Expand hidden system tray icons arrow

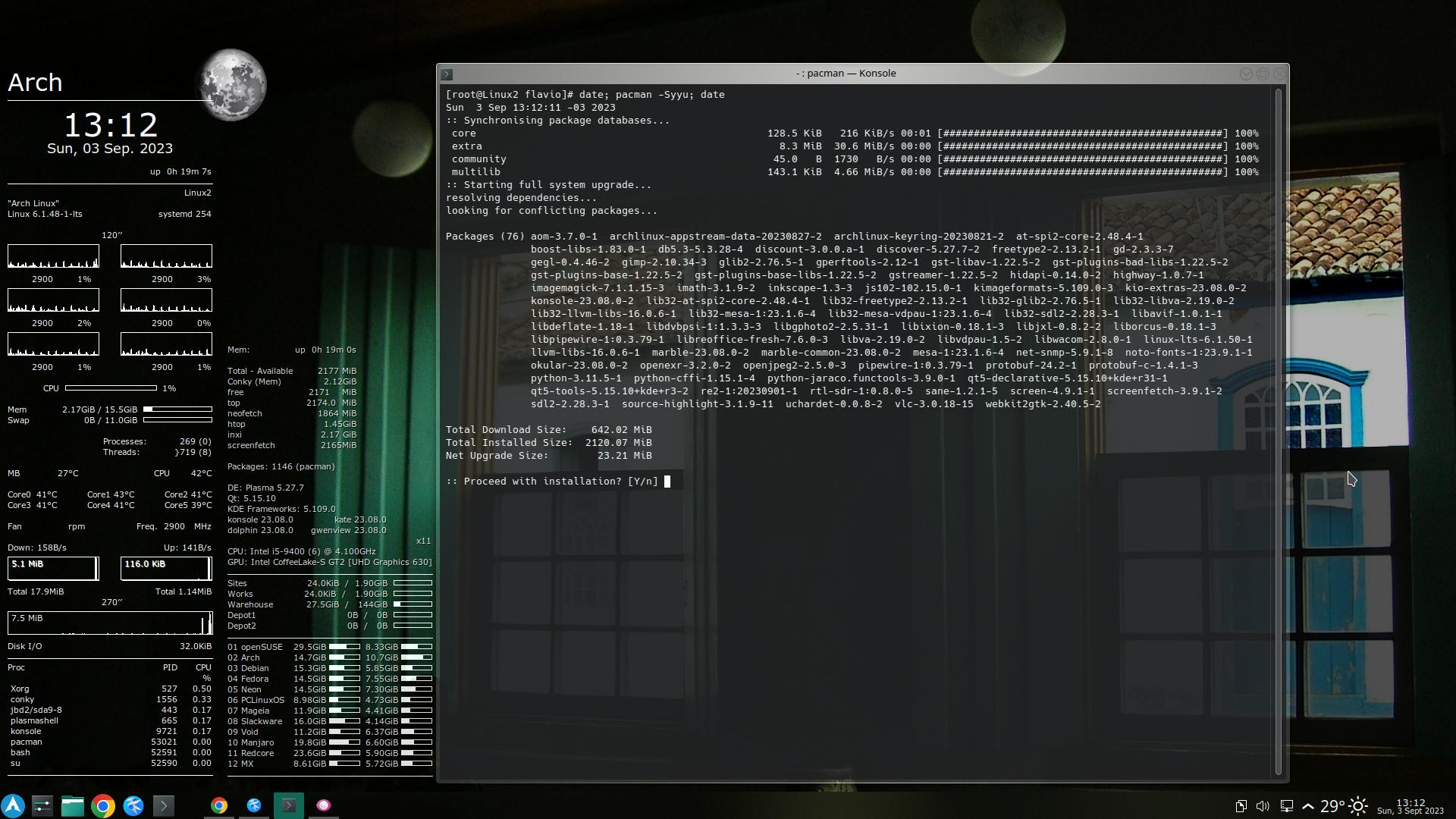(1308, 806)
